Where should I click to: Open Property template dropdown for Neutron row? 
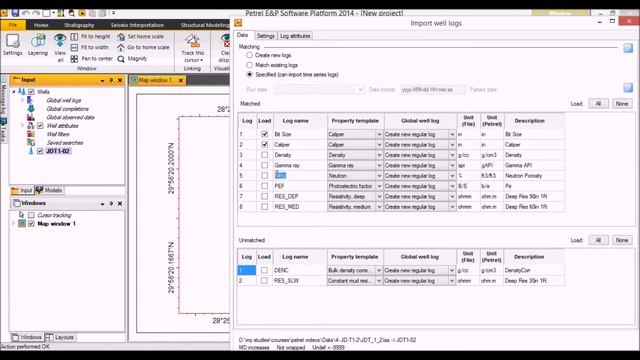tap(379, 176)
